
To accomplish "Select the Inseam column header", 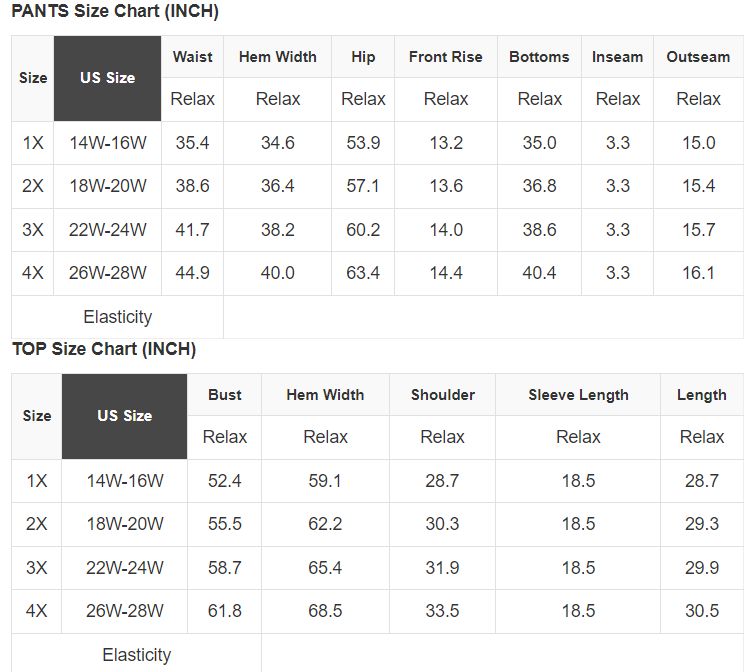I will click(617, 57).
